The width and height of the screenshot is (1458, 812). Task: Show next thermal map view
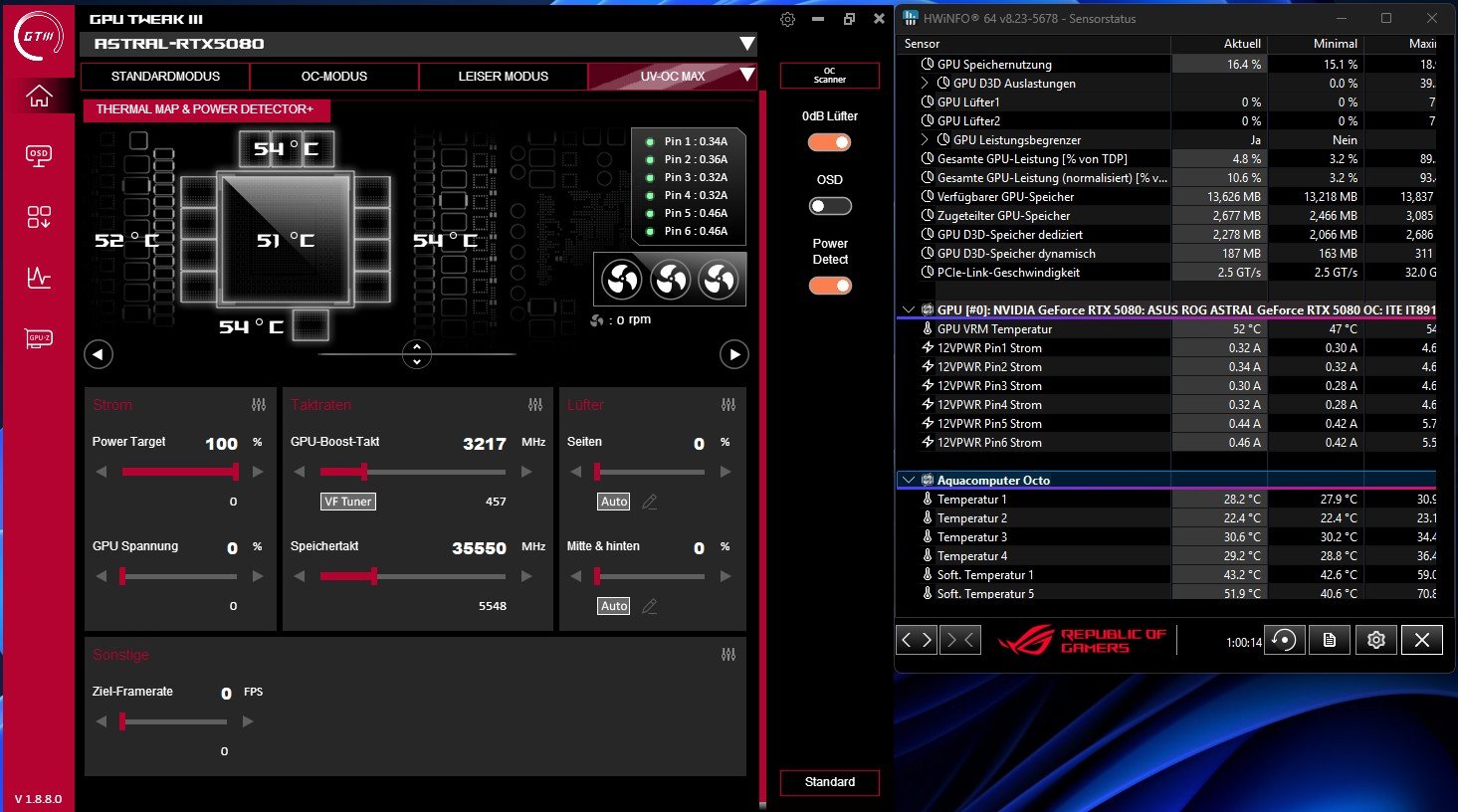(733, 354)
